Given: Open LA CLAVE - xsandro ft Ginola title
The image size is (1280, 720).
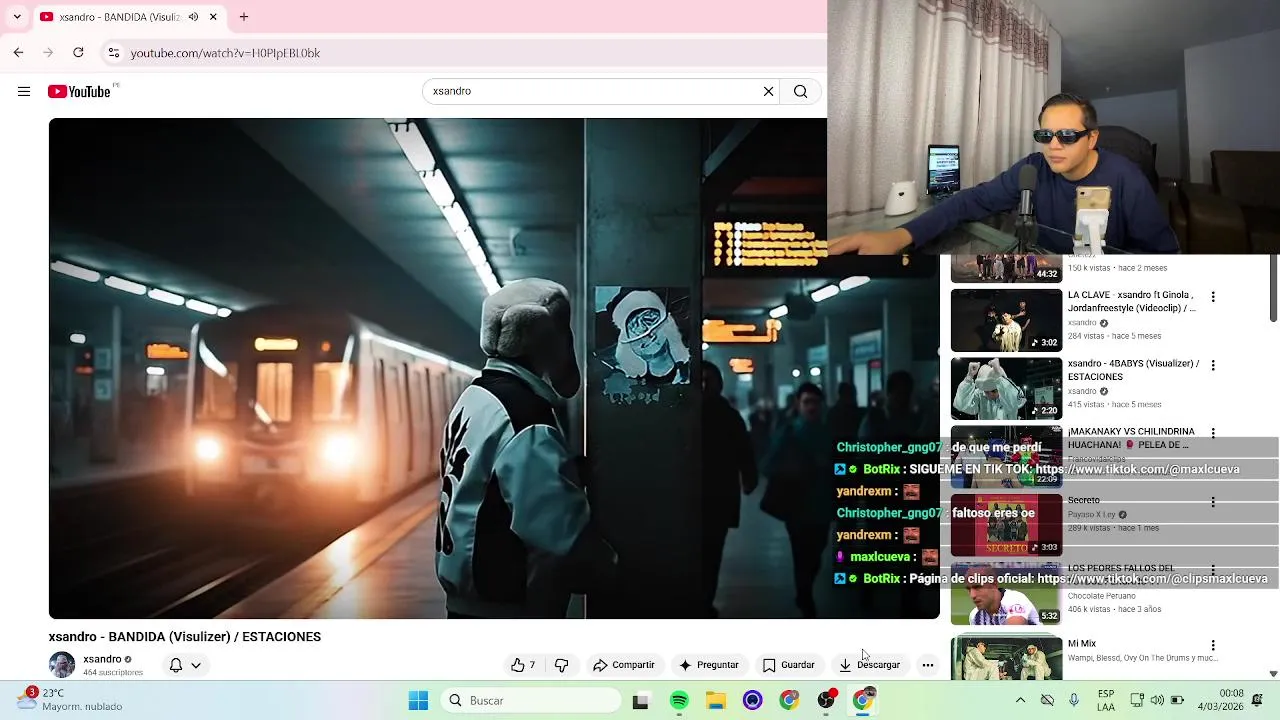Looking at the screenshot, I should click(x=1132, y=302).
